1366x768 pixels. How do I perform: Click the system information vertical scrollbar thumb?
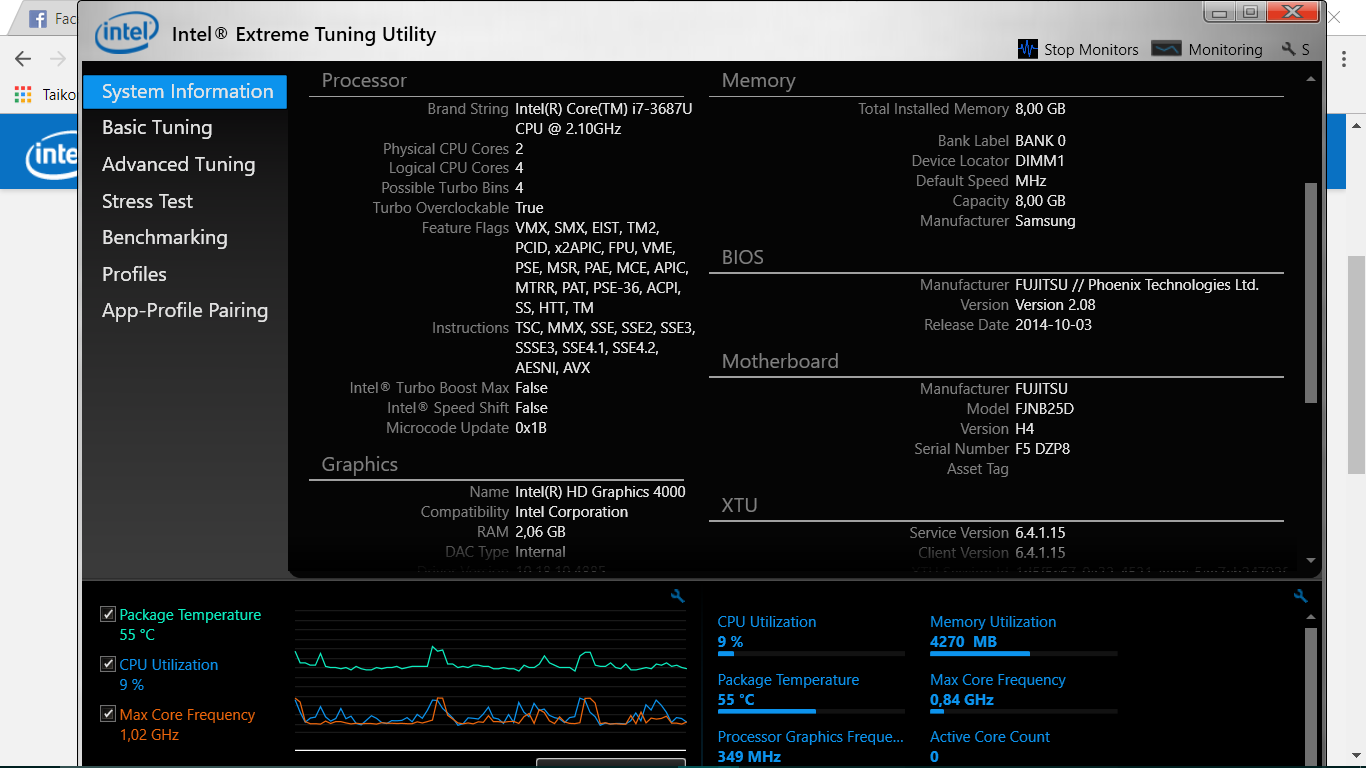1311,292
